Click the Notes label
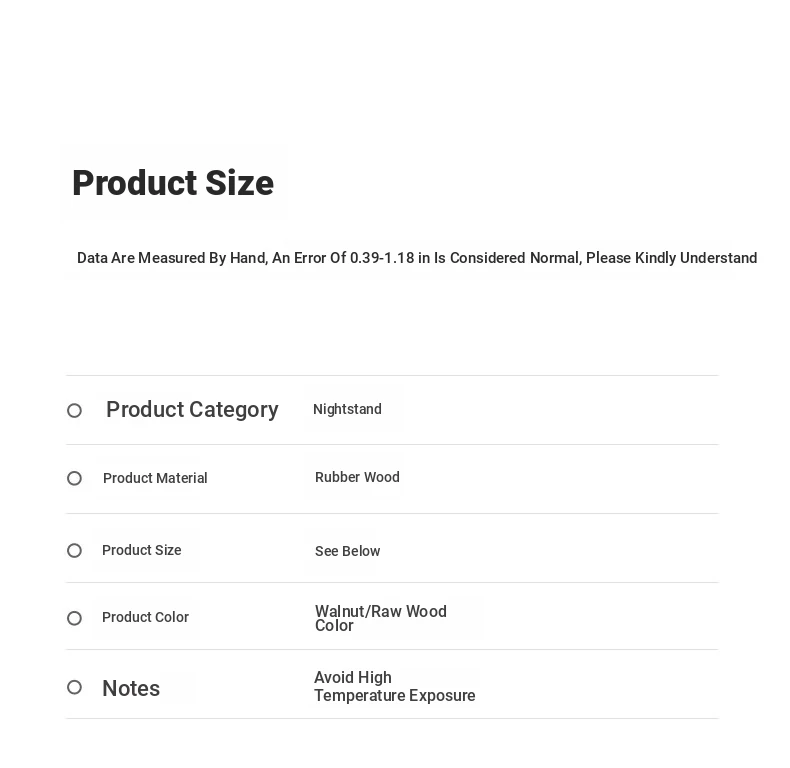 131,688
